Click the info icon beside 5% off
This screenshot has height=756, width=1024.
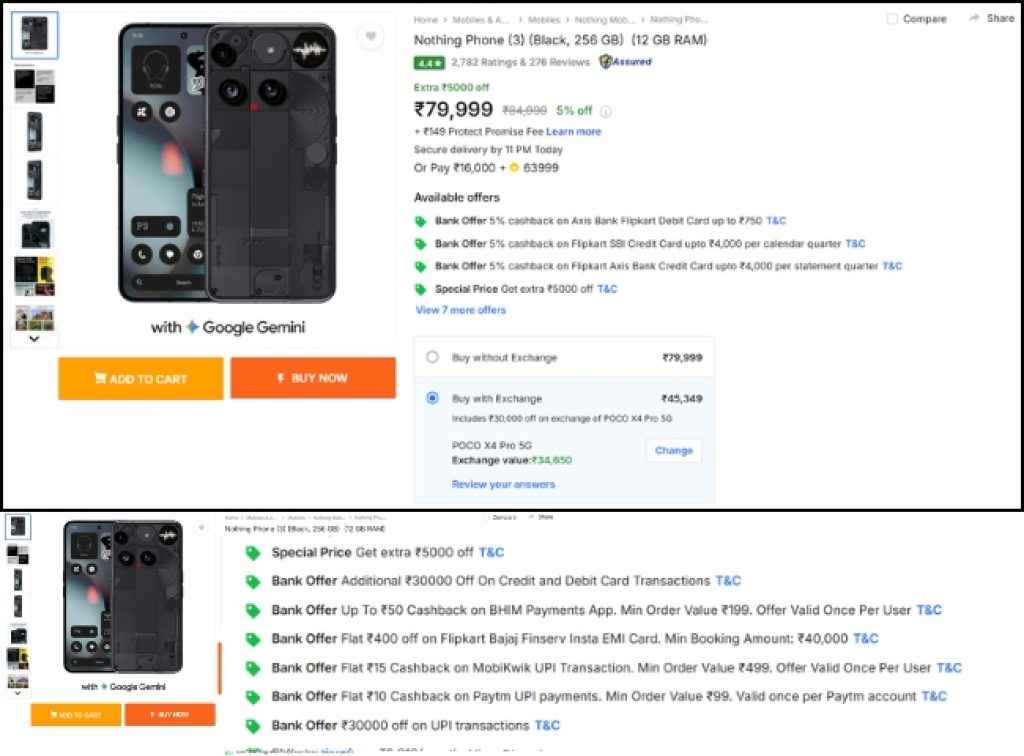coord(606,111)
